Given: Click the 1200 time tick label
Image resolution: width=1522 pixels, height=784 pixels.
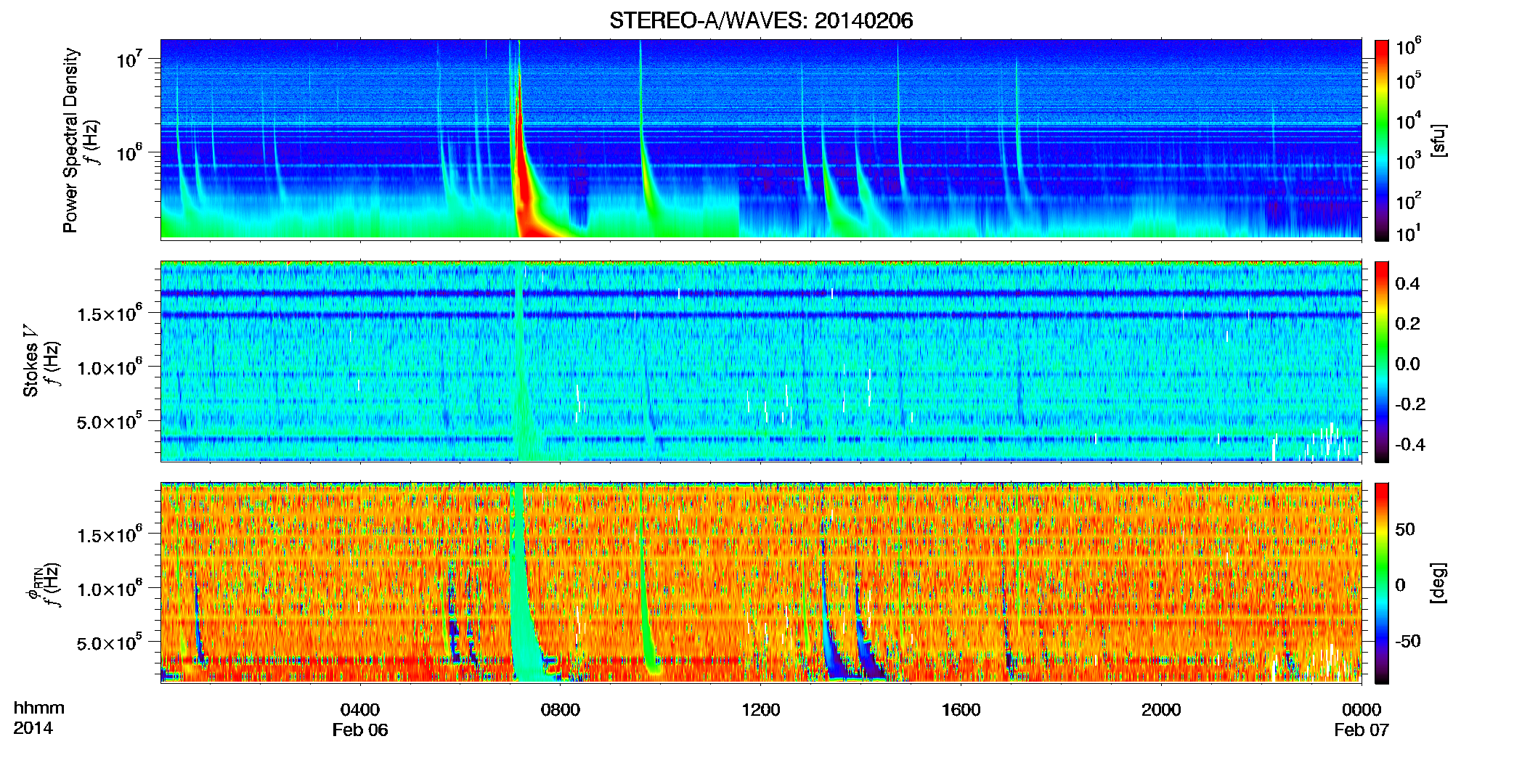Looking at the screenshot, I should click(760, 710).
